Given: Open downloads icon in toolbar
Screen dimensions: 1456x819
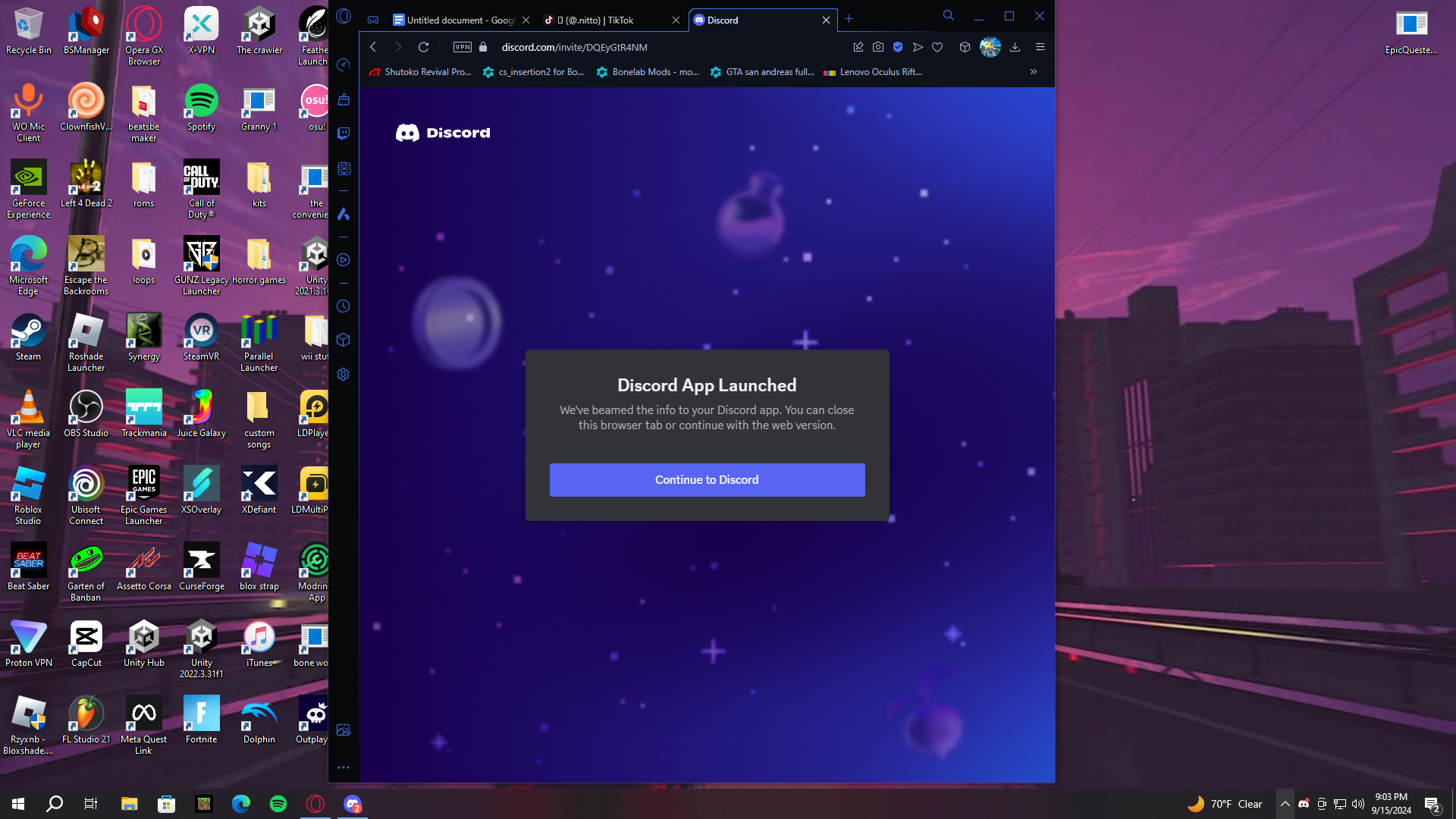Looking at the screenshot, I should (1015, 47).
